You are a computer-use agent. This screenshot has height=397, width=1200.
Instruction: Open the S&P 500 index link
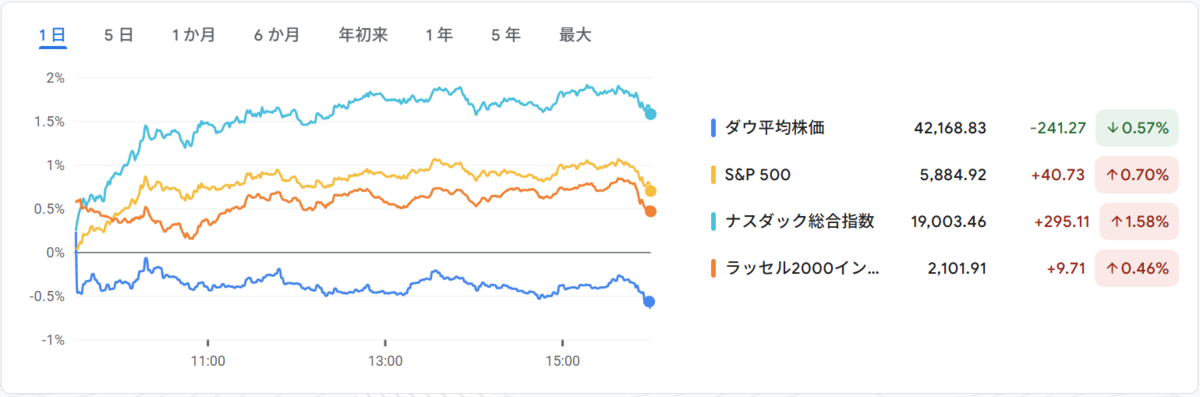[757, 174]
